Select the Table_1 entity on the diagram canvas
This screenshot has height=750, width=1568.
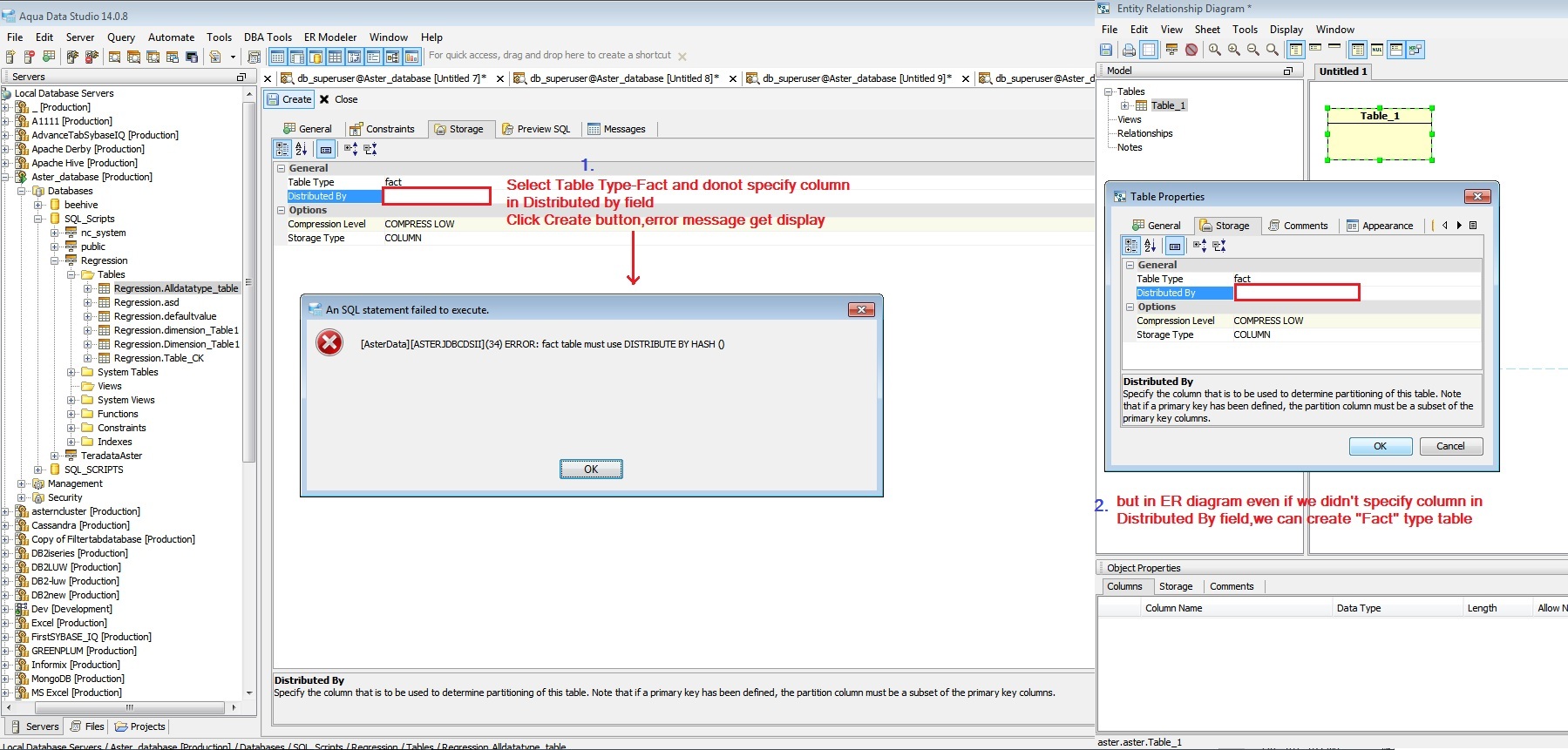[1380, 133]
